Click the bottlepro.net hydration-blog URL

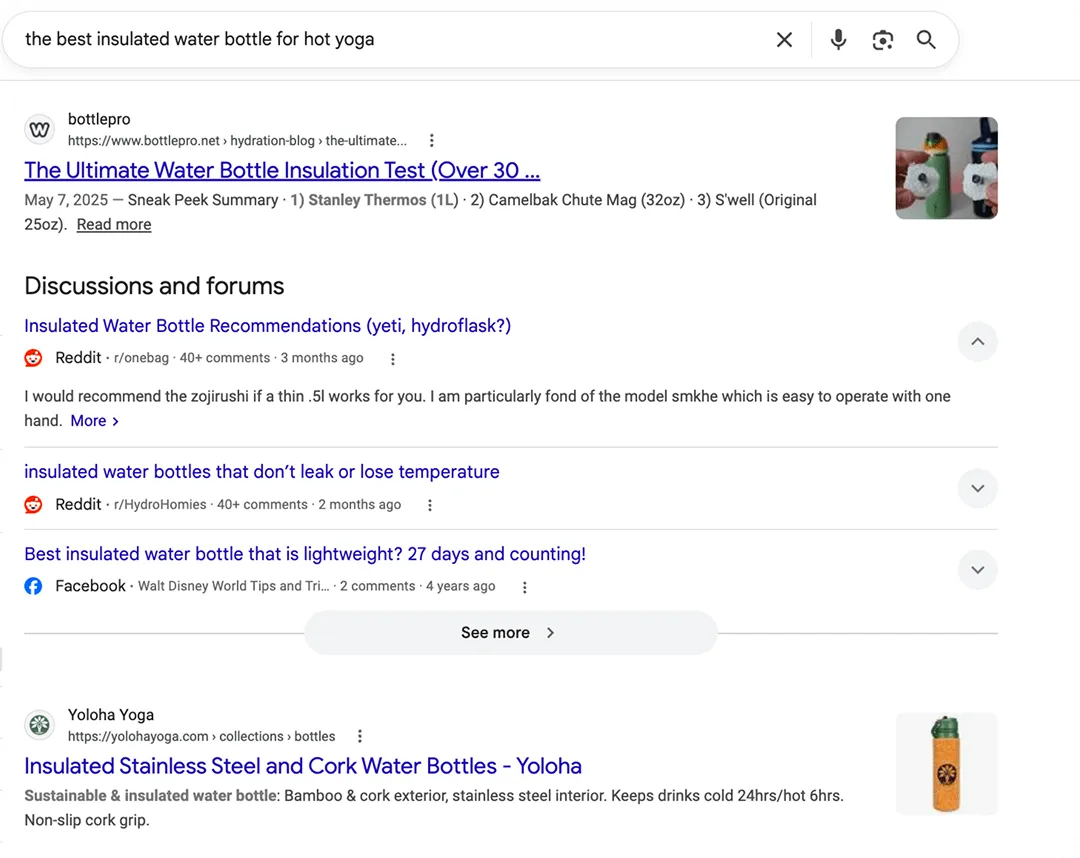pos(237,140)
